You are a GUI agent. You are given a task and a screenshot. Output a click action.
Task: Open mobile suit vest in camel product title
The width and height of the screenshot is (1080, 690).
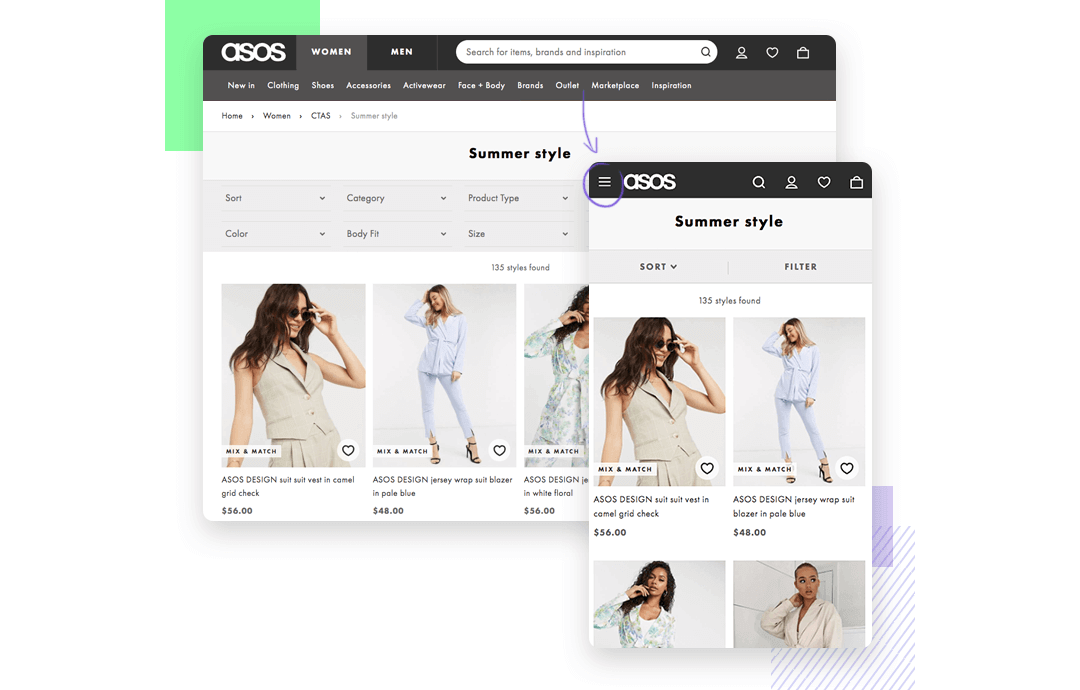click(x=651, y=506)
